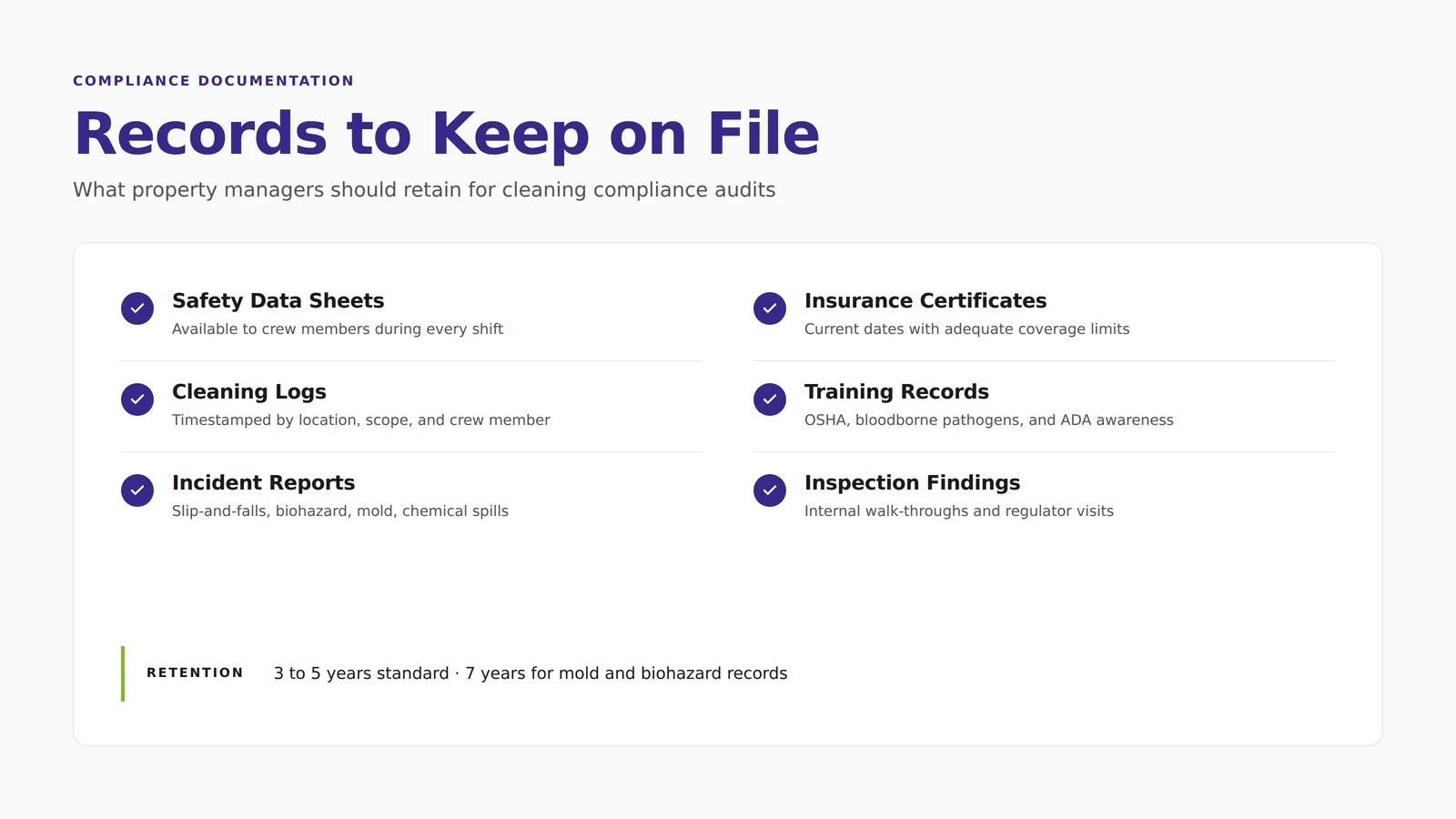Click the checkmark icon beside Incident Reports
The width and height of the screenshot is (1456, 819).
point(137,490)
